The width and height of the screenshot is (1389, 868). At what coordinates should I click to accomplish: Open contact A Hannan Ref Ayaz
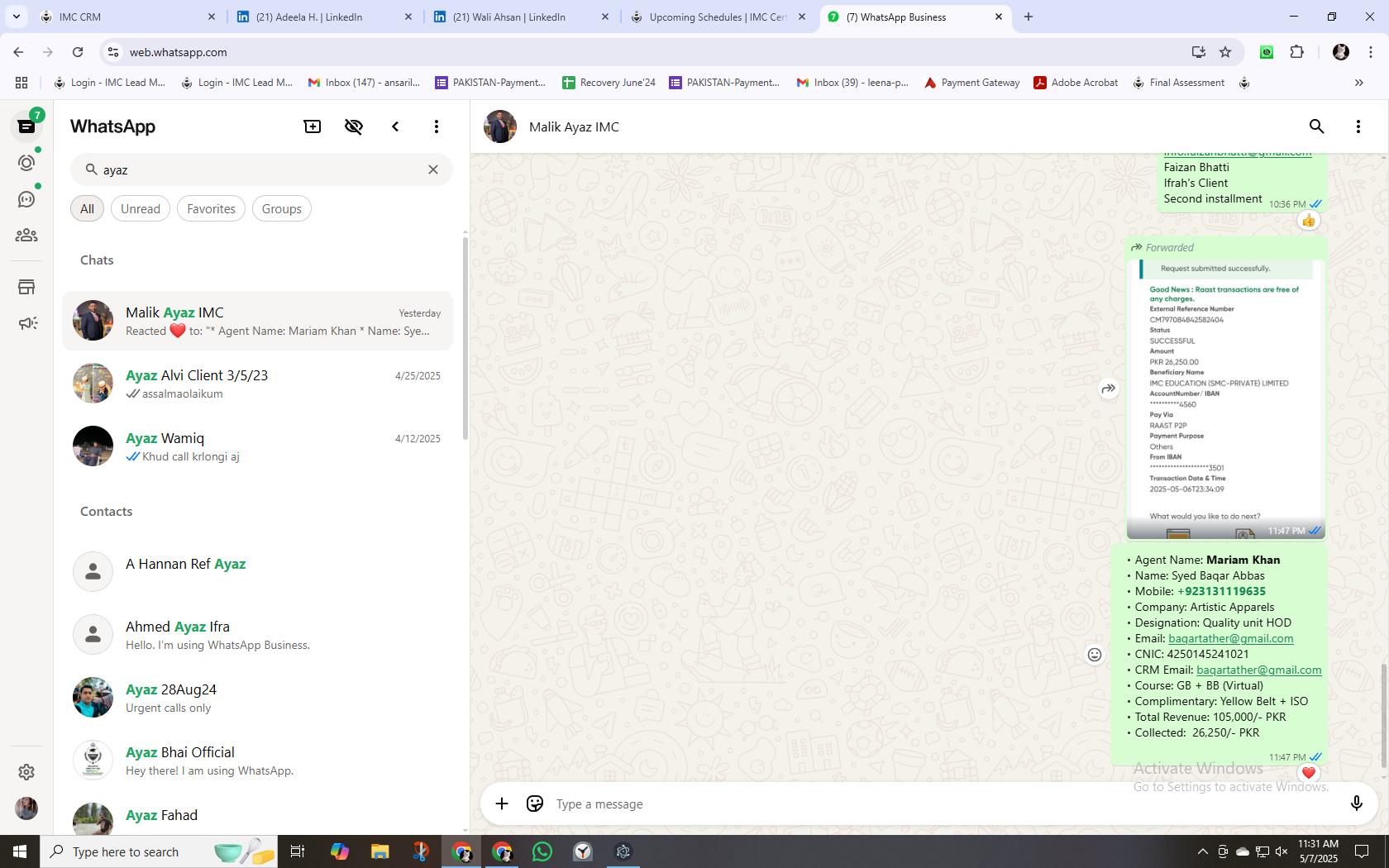click(x=258, y=571)
